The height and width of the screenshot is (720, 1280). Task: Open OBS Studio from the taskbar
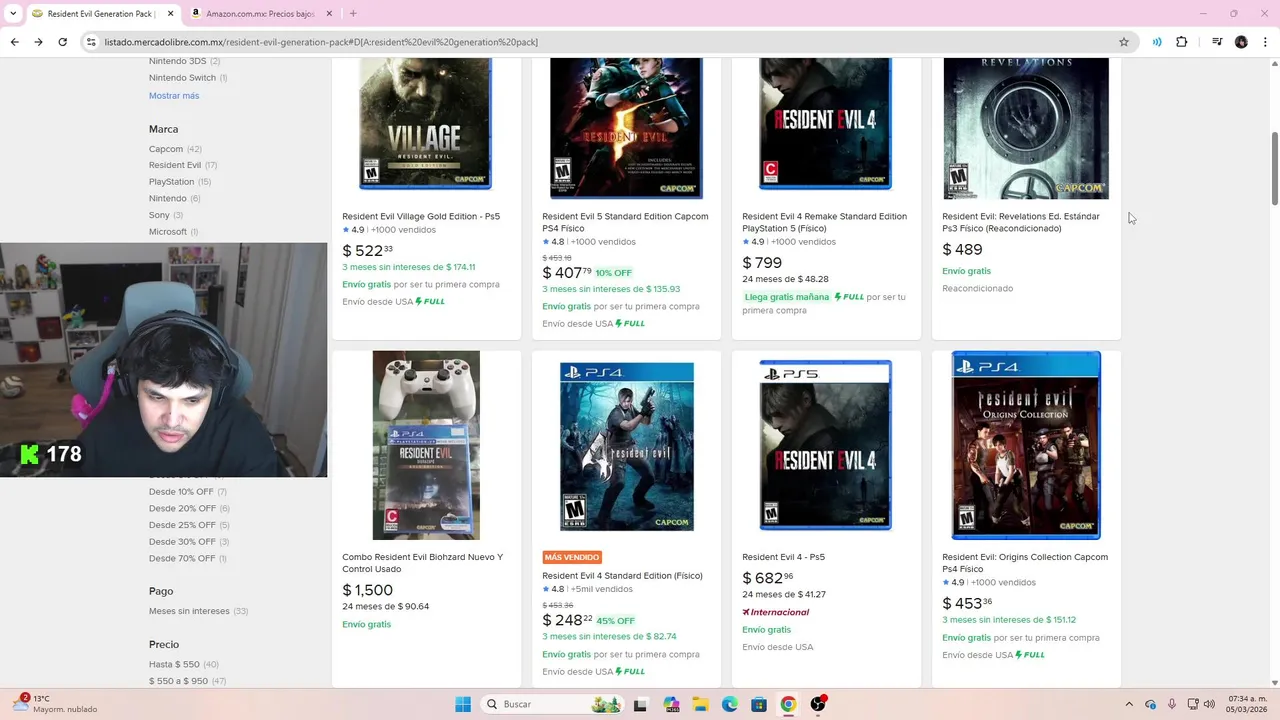[818, 704]
